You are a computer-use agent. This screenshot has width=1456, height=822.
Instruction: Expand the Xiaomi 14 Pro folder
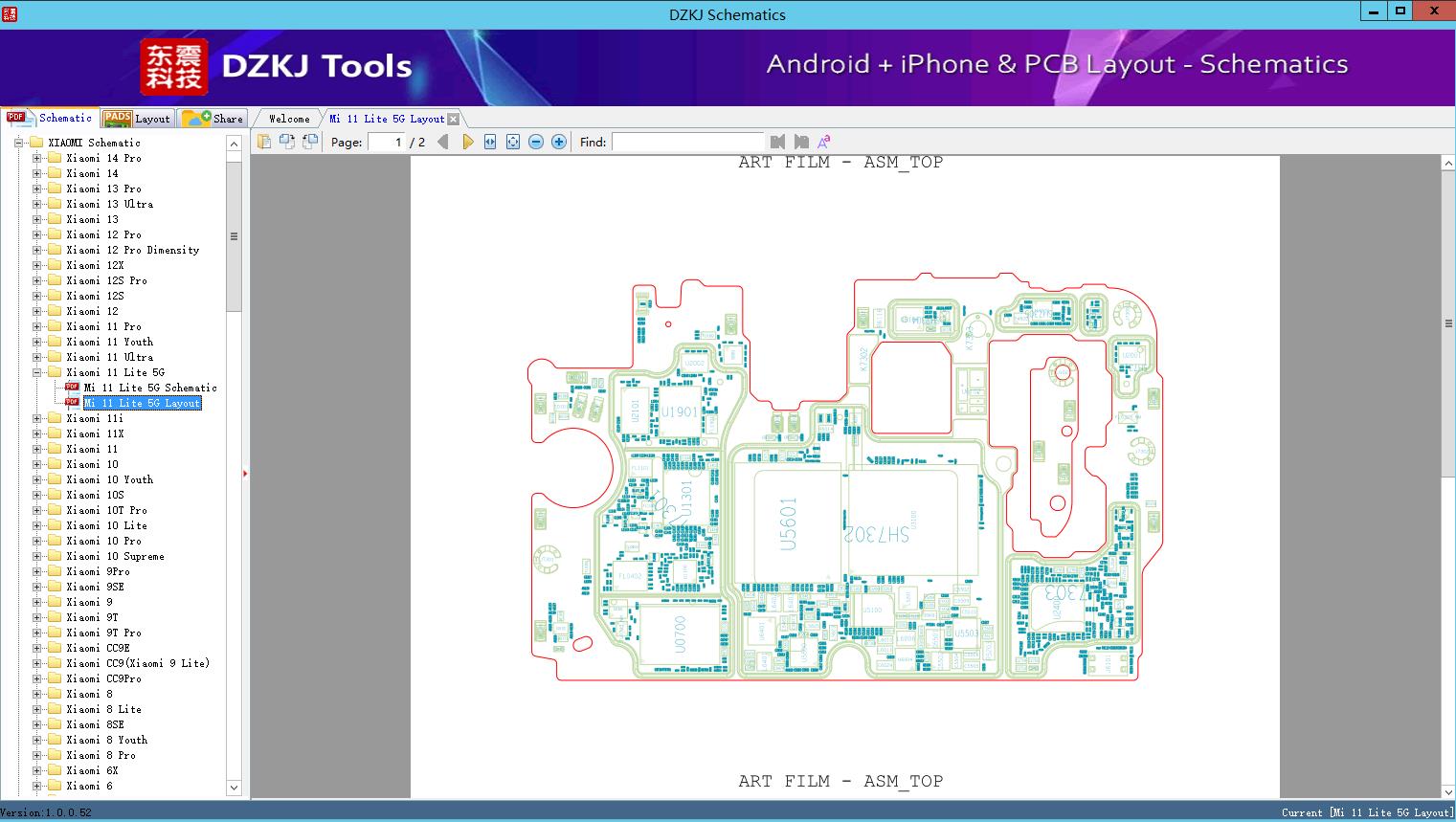click(x=36, y=158)
